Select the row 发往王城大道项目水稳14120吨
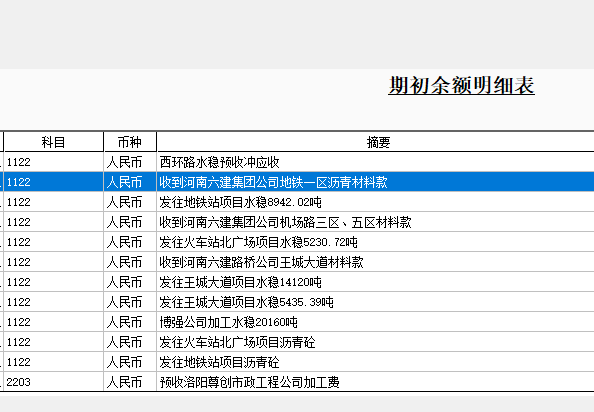Viewport: 594px width, 412px height. (297, 282)
